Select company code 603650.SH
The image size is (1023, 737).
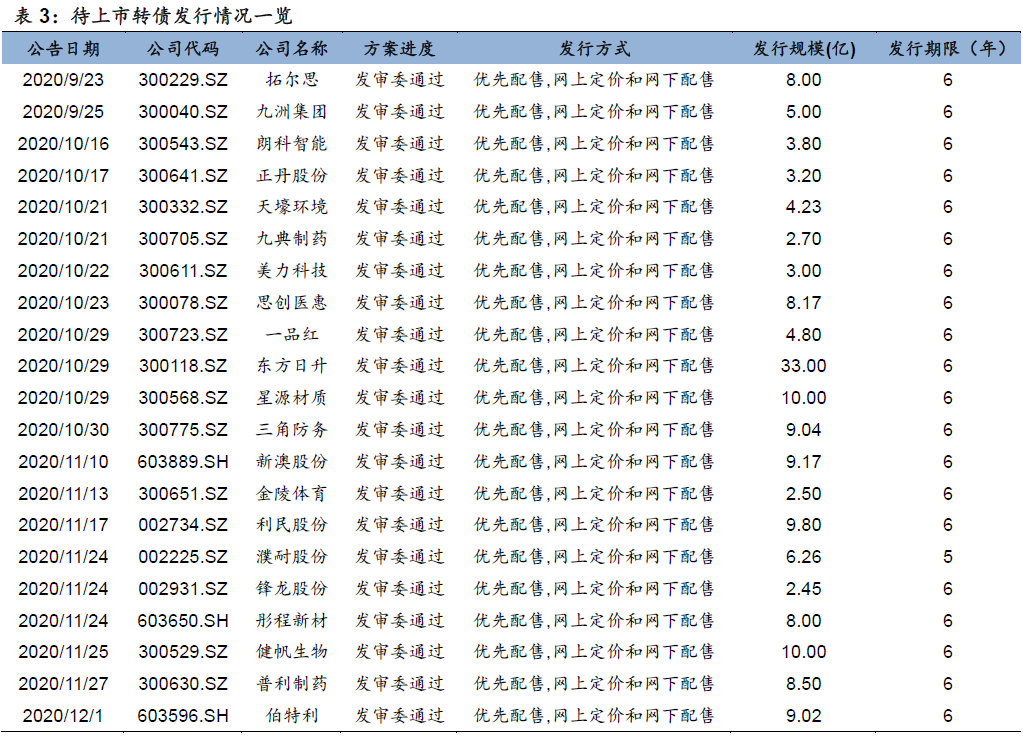[x=183, y=622]
